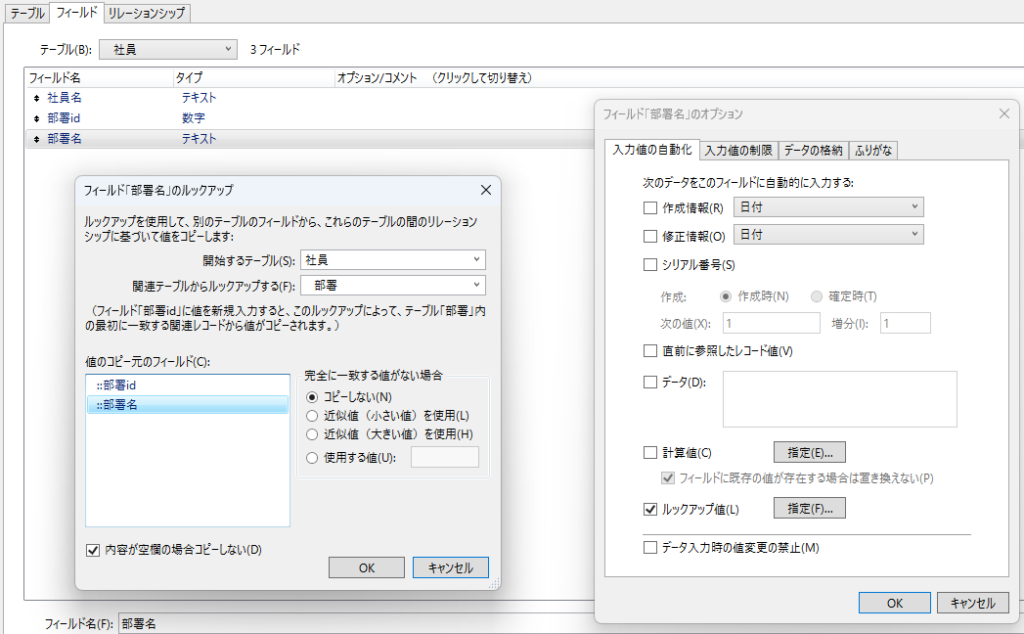The image size is (1024, 634).
Task: Open the テーブル dropdown showing 社員
Action: (170, 48)
